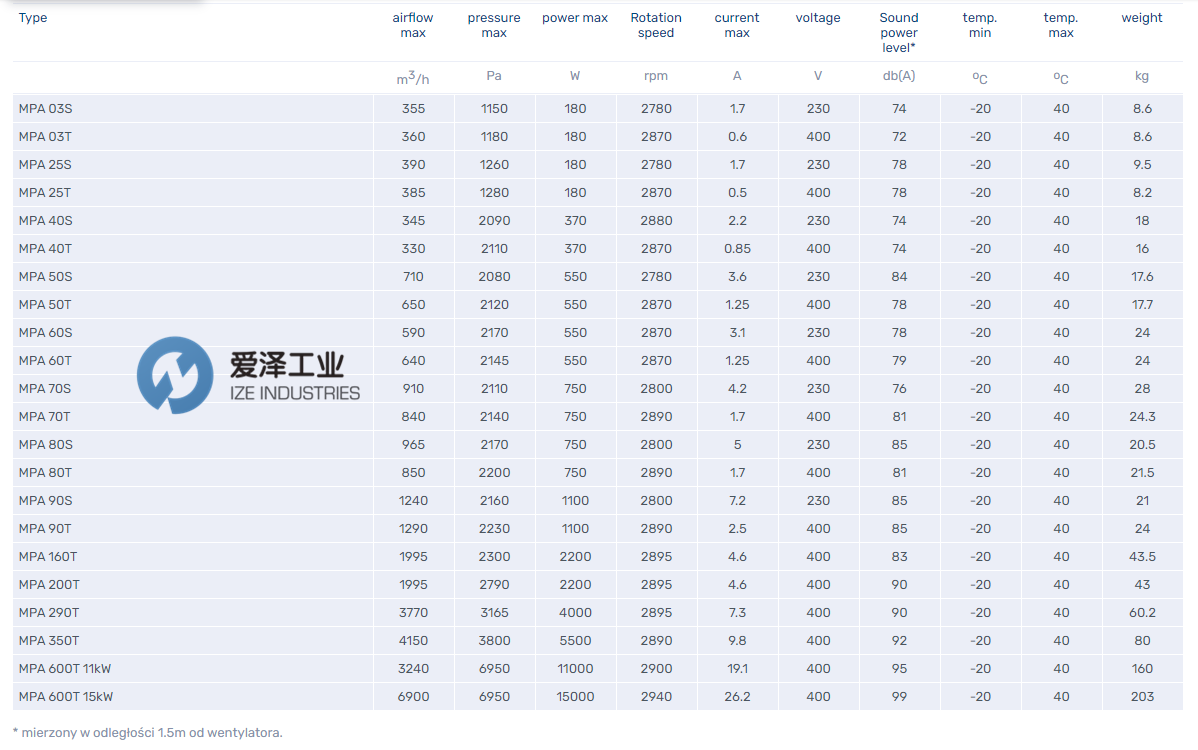Click the MPA 25T type cell
The width and height of the screenshot is (1198, 750).
click(x=45, y=193)
